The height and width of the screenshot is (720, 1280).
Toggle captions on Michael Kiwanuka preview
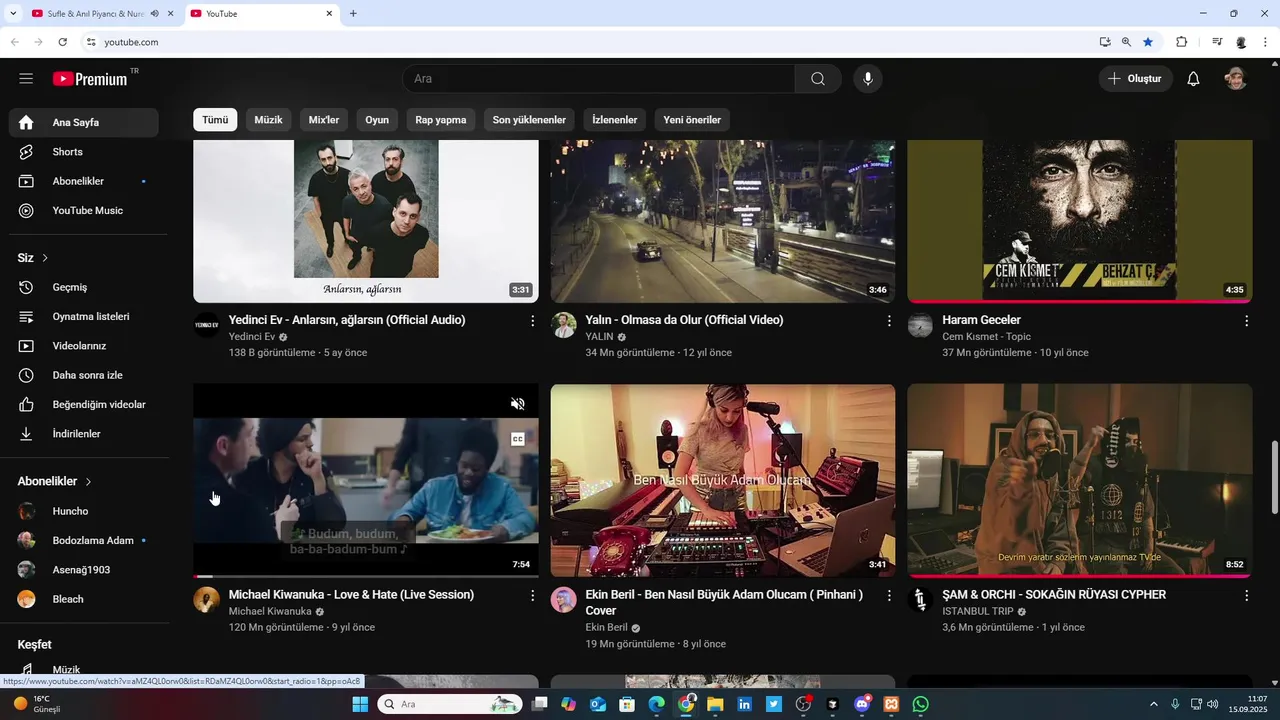point(518,439)
